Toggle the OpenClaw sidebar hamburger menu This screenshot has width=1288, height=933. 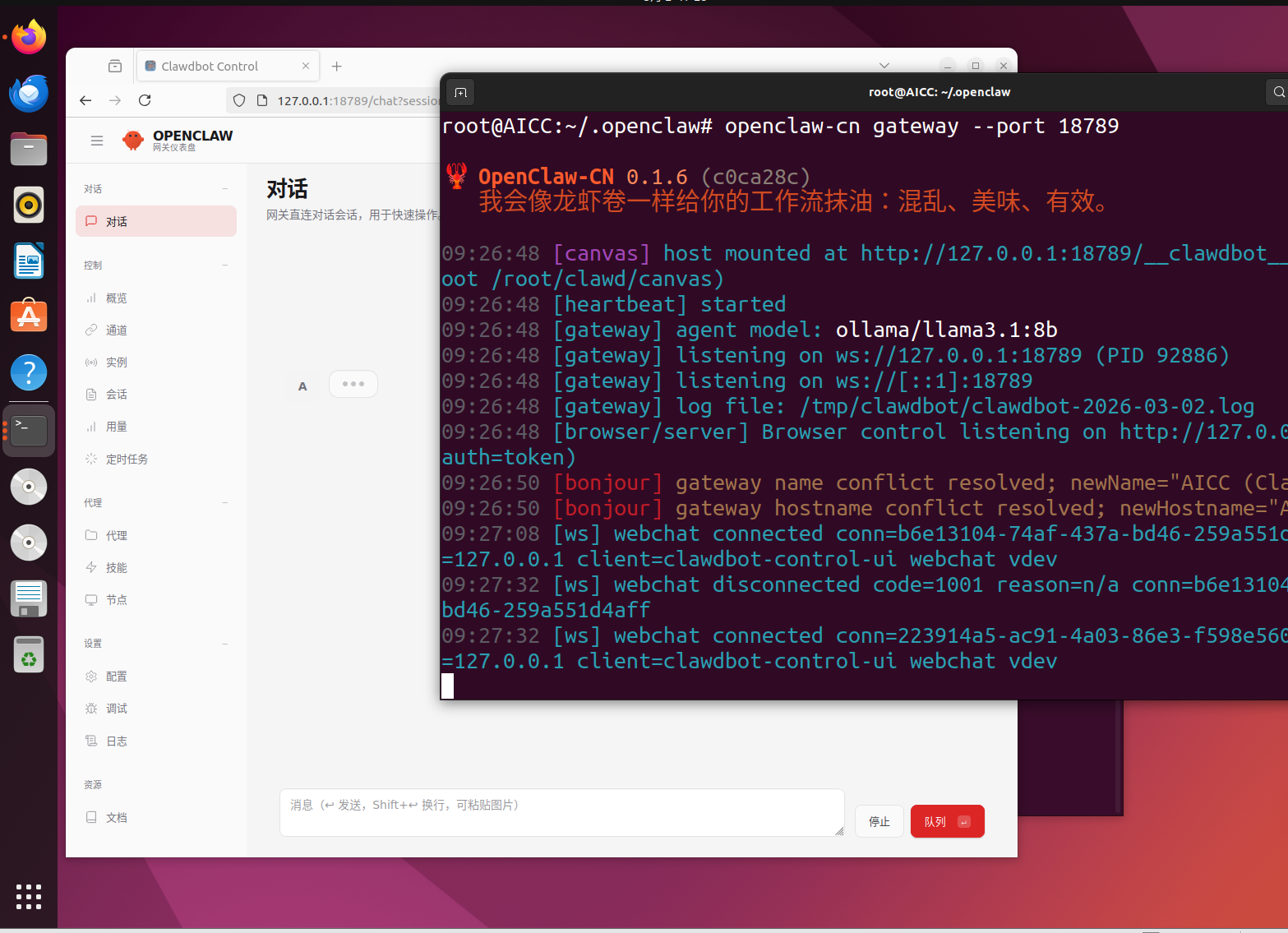[97, 141]
